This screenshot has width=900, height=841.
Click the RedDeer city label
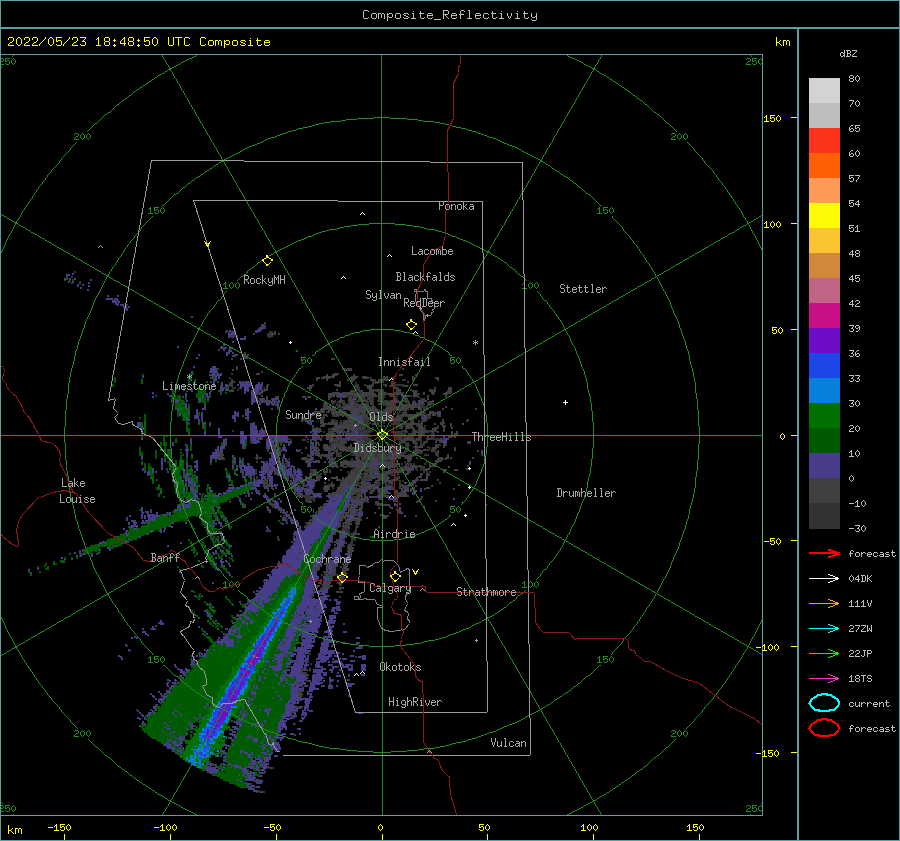click(424, 303)
